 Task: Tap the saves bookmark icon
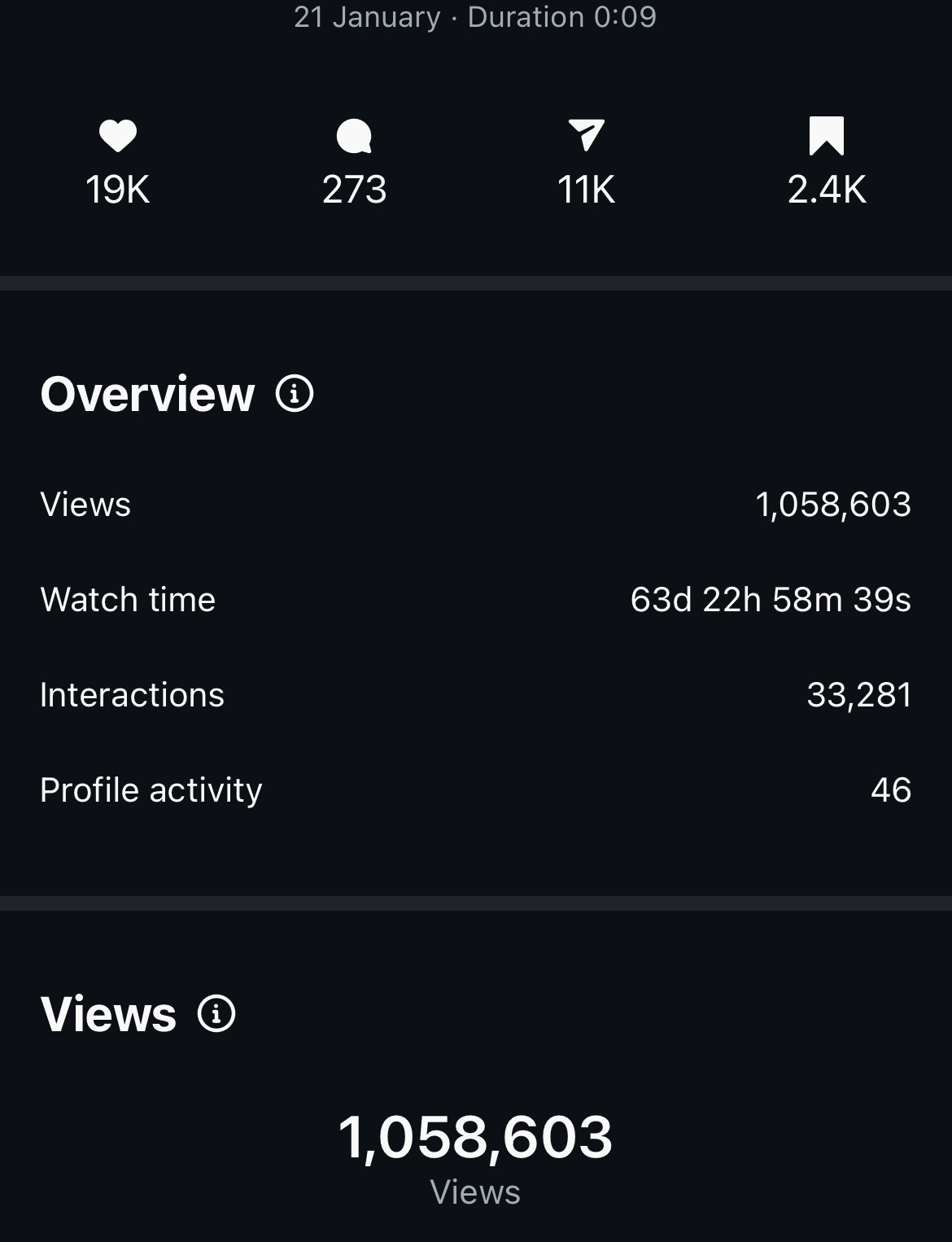click(827, 136)
